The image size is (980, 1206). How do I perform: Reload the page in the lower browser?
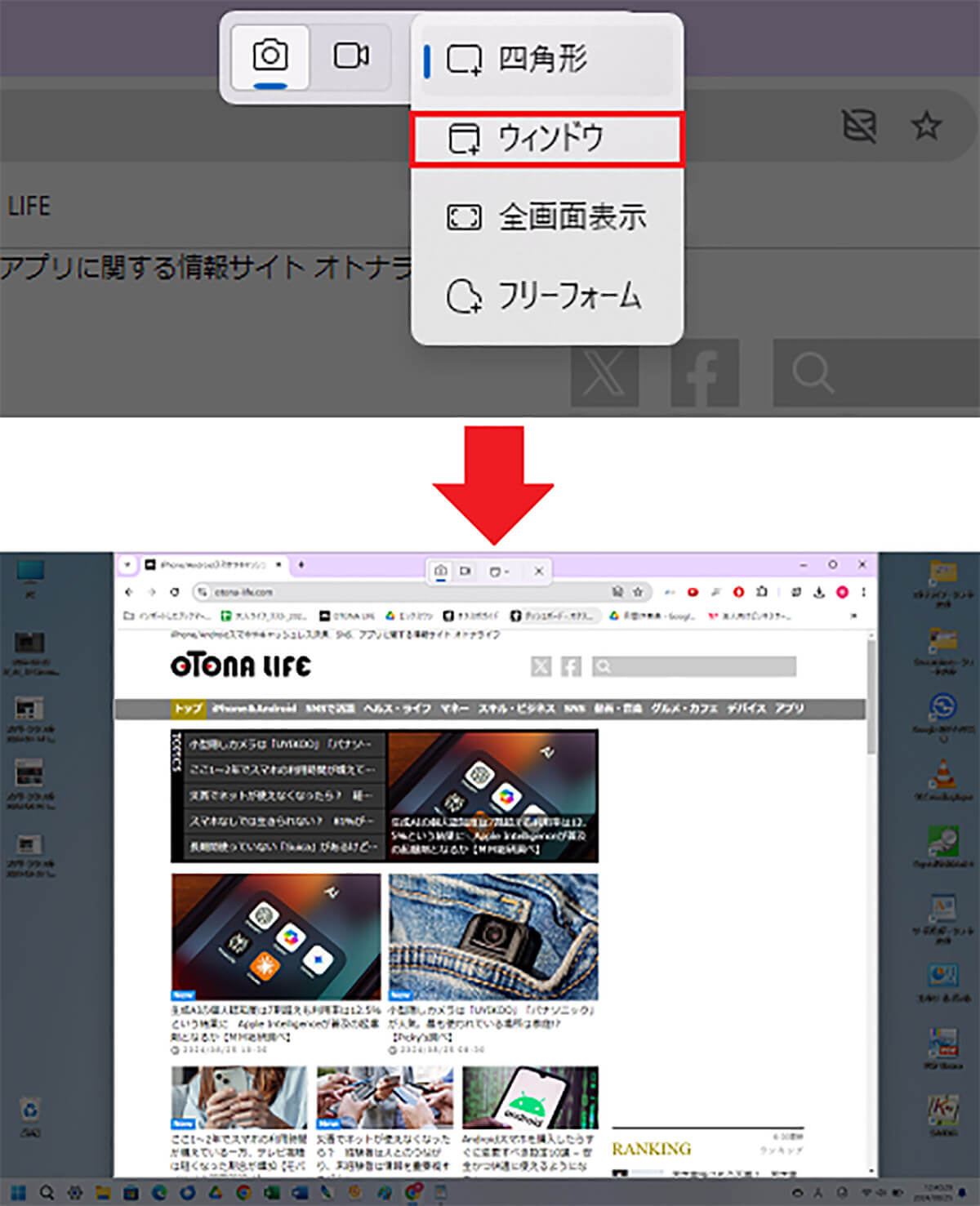click(x=175, y=592)
